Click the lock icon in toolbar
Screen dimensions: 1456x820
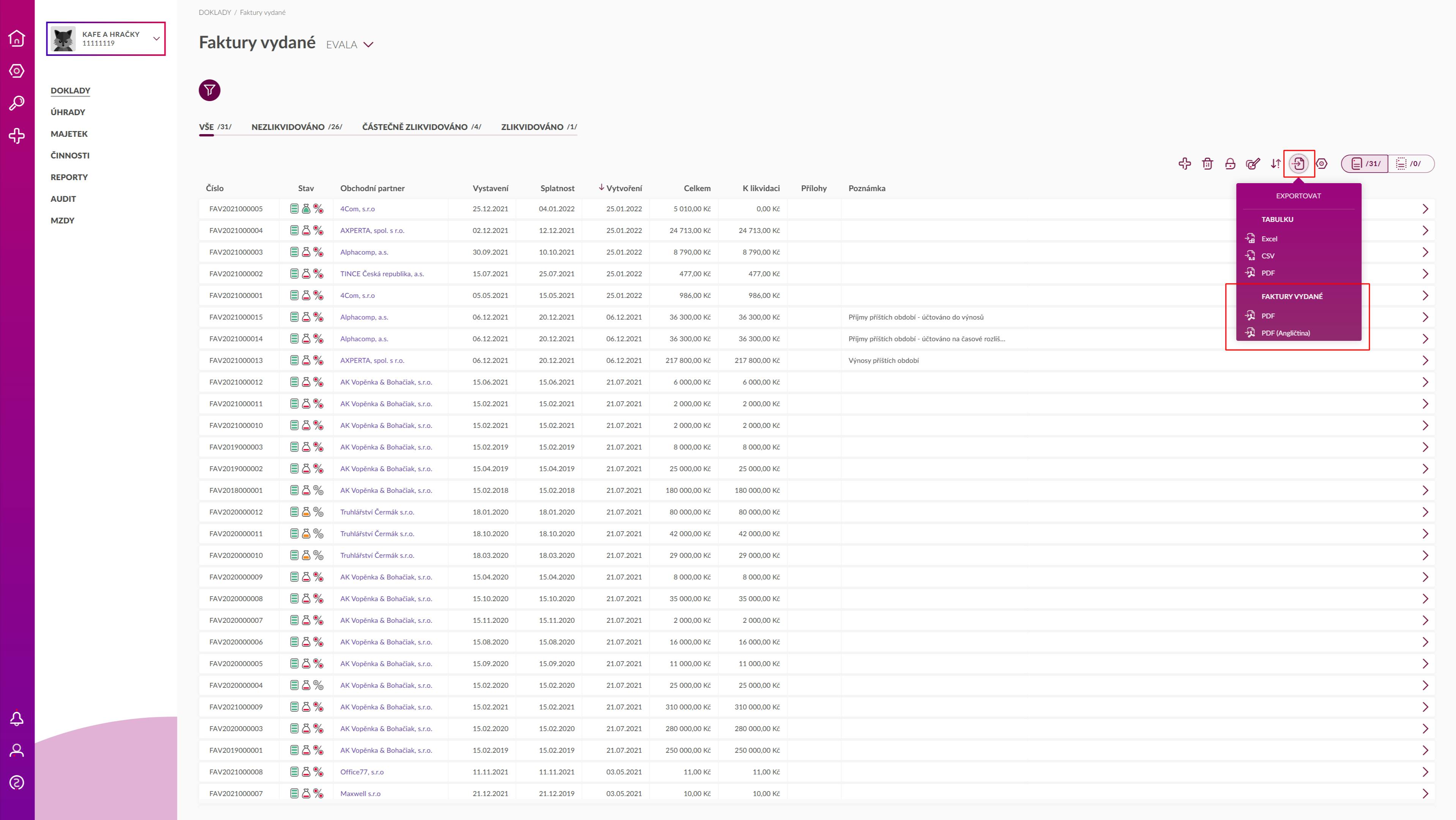[1230, 163]
